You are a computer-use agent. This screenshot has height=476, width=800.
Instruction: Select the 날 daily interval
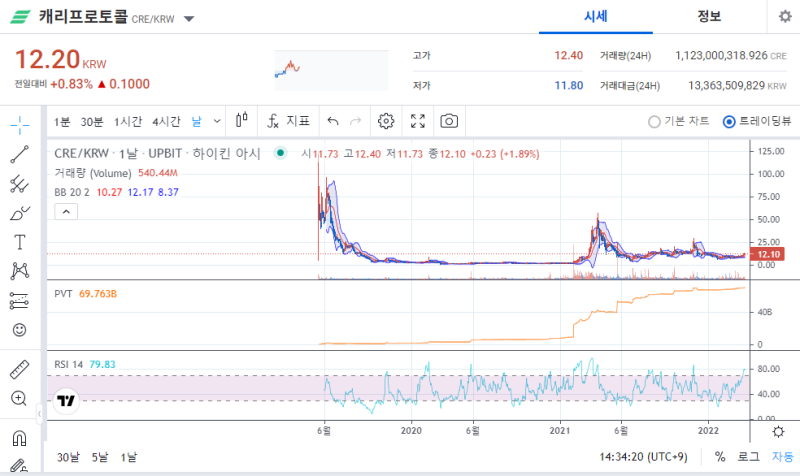pyautogui.click(x=196, y=121)
